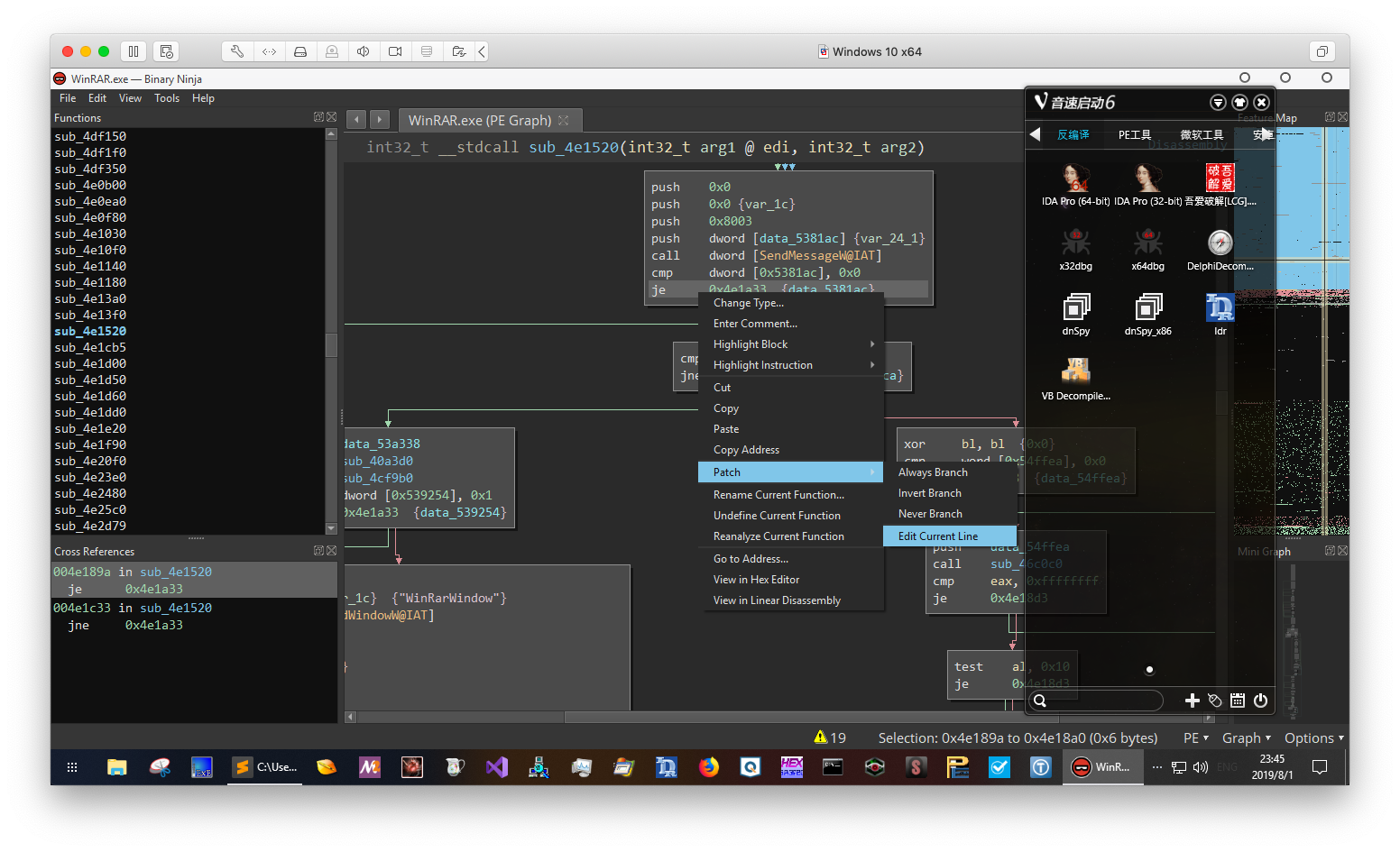Pause the virtual machine

133,51
